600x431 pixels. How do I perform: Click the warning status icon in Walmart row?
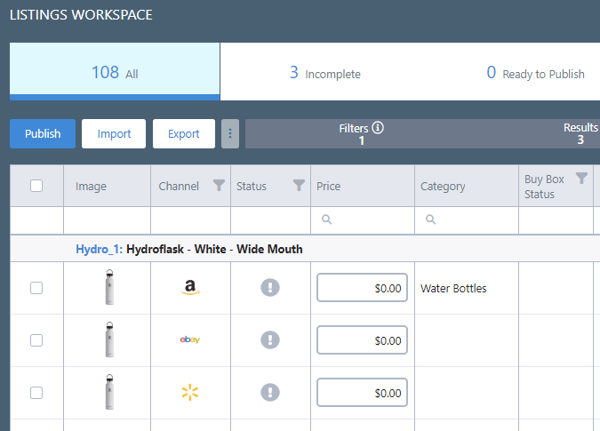270,392
